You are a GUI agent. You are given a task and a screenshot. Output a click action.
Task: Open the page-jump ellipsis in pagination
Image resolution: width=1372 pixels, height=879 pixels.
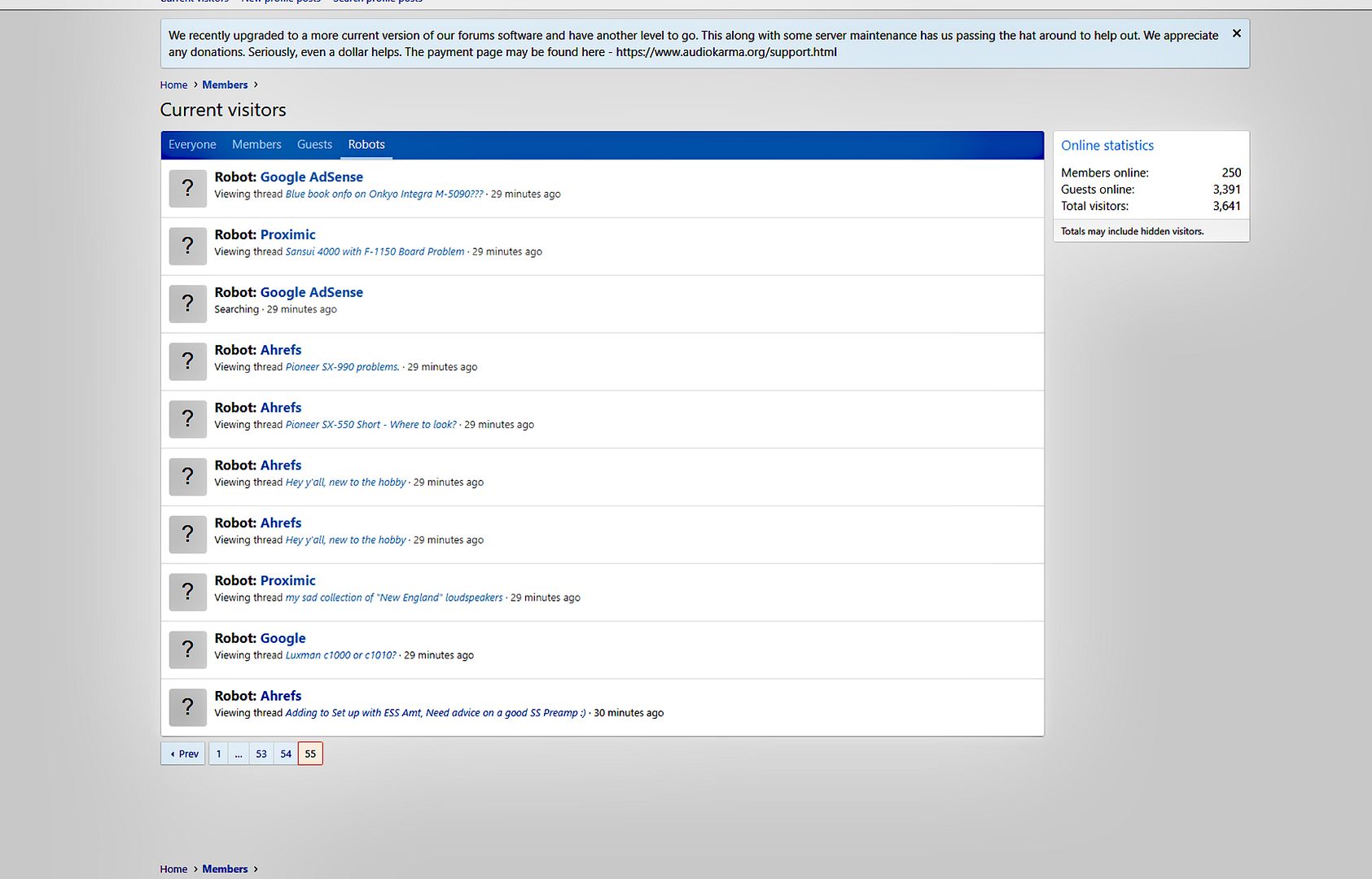pyautogui.click(x=239, y=754)
